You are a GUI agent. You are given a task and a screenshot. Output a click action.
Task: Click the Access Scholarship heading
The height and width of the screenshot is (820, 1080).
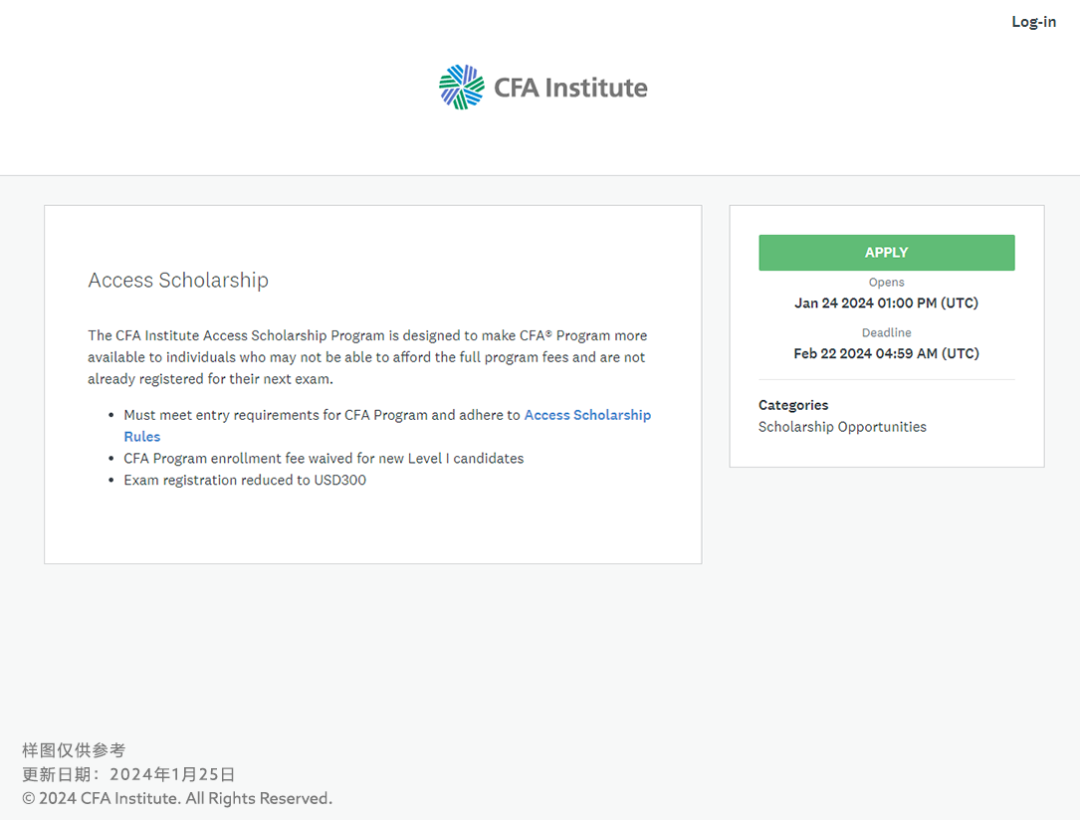pos(178,280)
